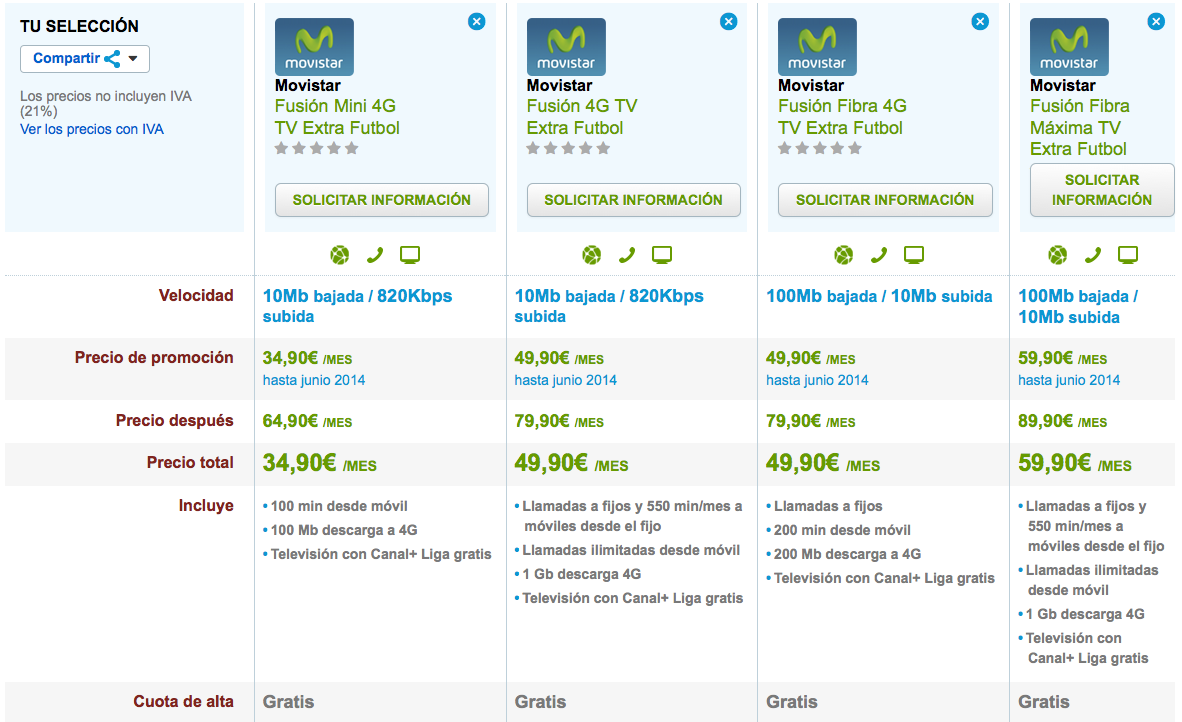Viewport: 1182px width, 722px height.
Task: Click TV icon under Fusión Fibra Máxima
Action: (x=1128, y=255)
